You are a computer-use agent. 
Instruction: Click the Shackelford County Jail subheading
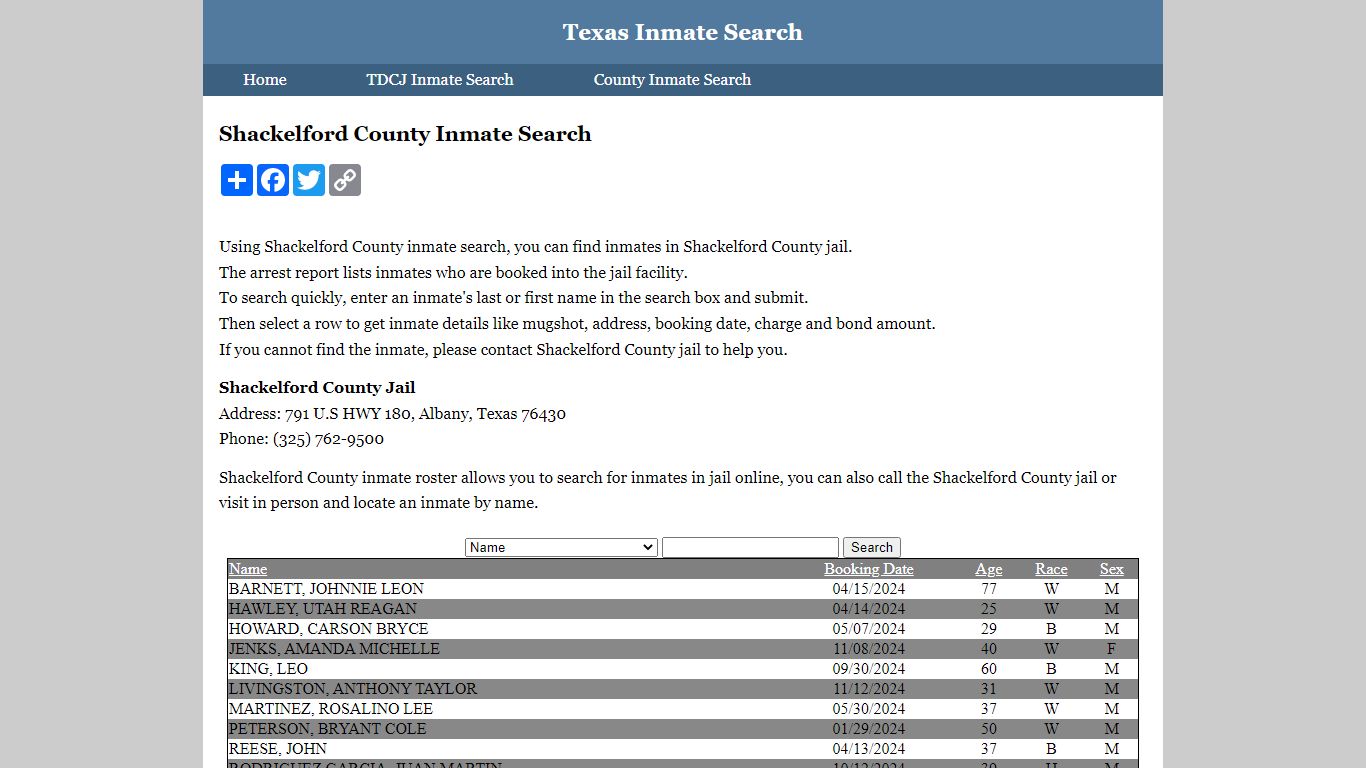[317, 387]
